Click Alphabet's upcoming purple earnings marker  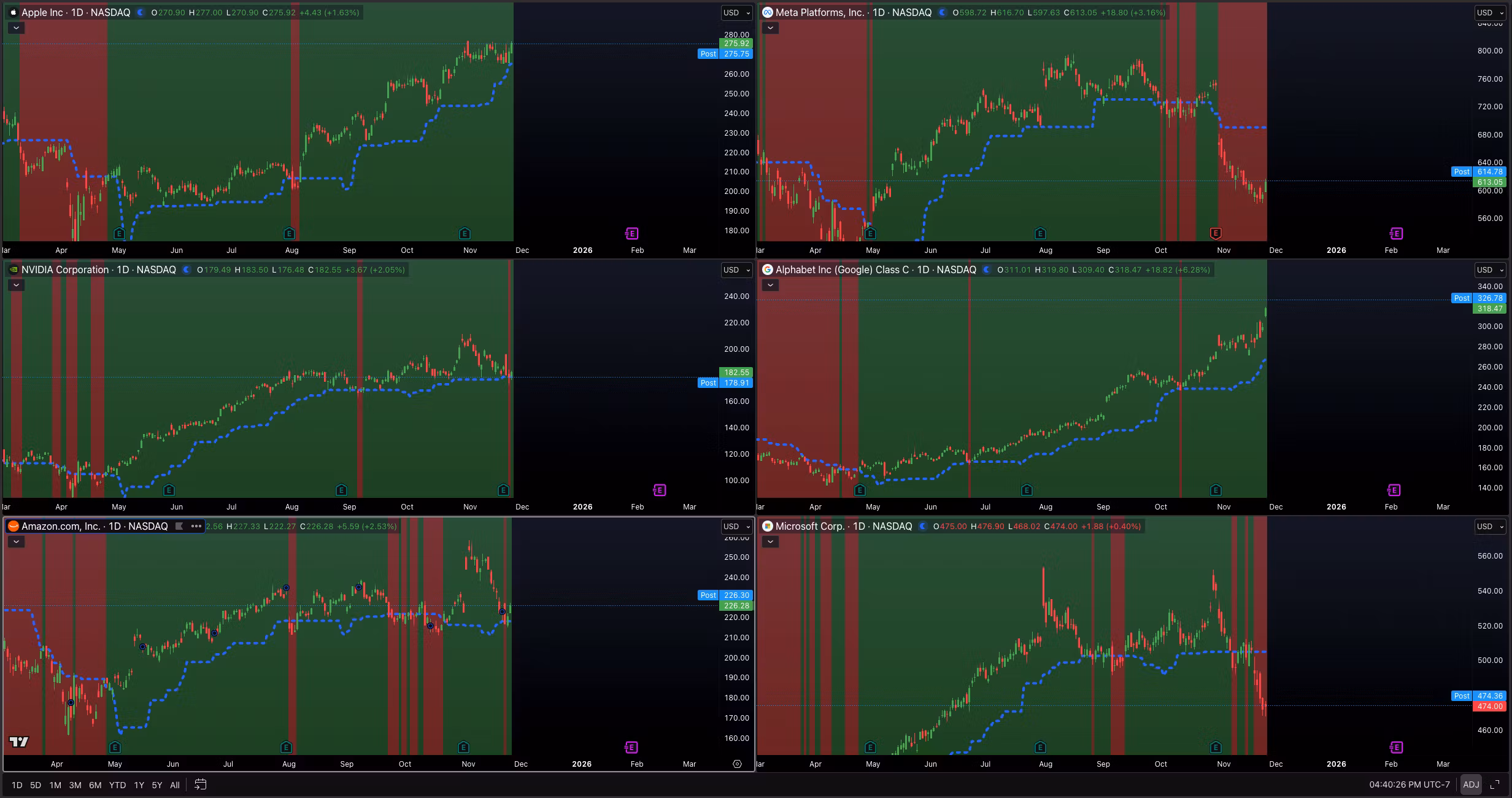click(1394, 490)
